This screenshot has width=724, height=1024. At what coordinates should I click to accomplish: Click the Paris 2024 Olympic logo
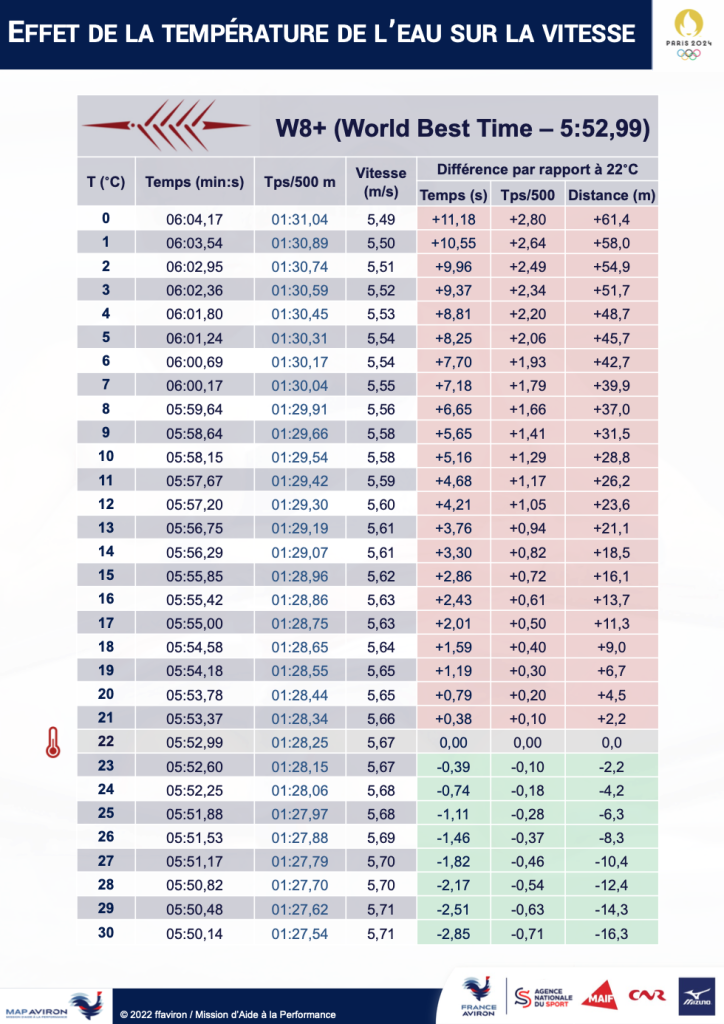tap(687, 34)
